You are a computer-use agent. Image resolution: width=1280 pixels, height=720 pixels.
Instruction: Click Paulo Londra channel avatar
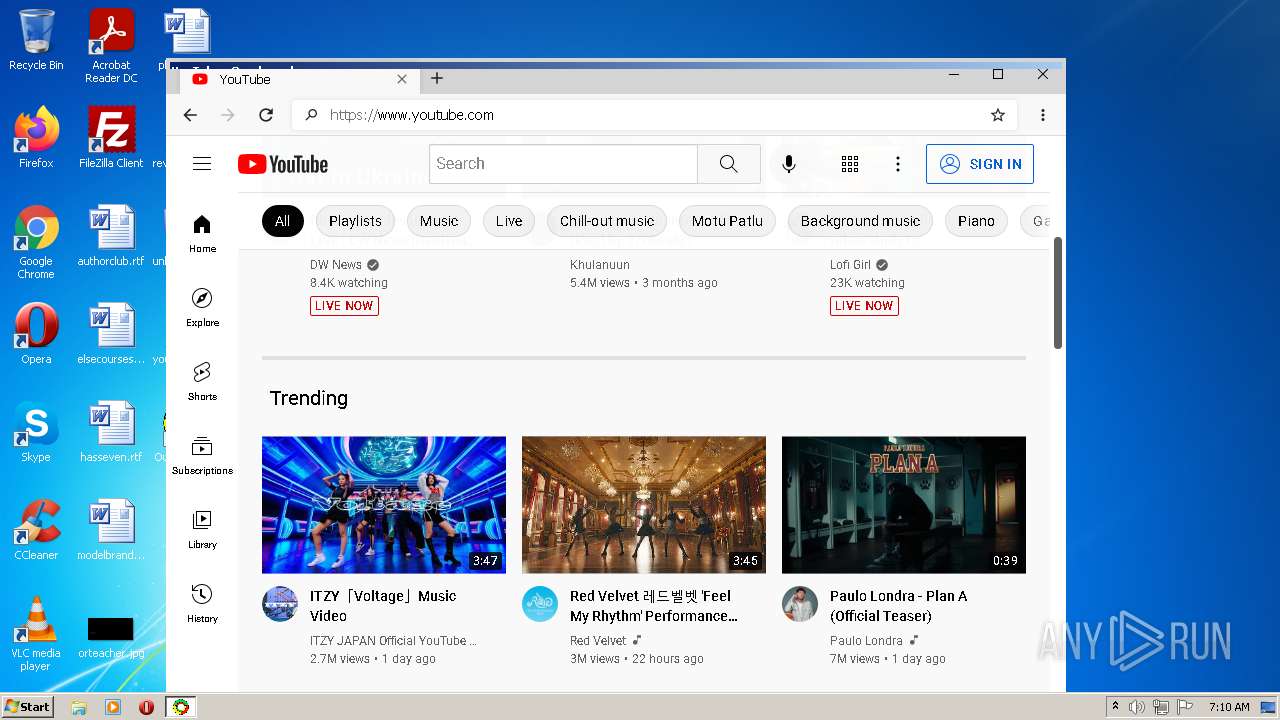click(800, 604)
